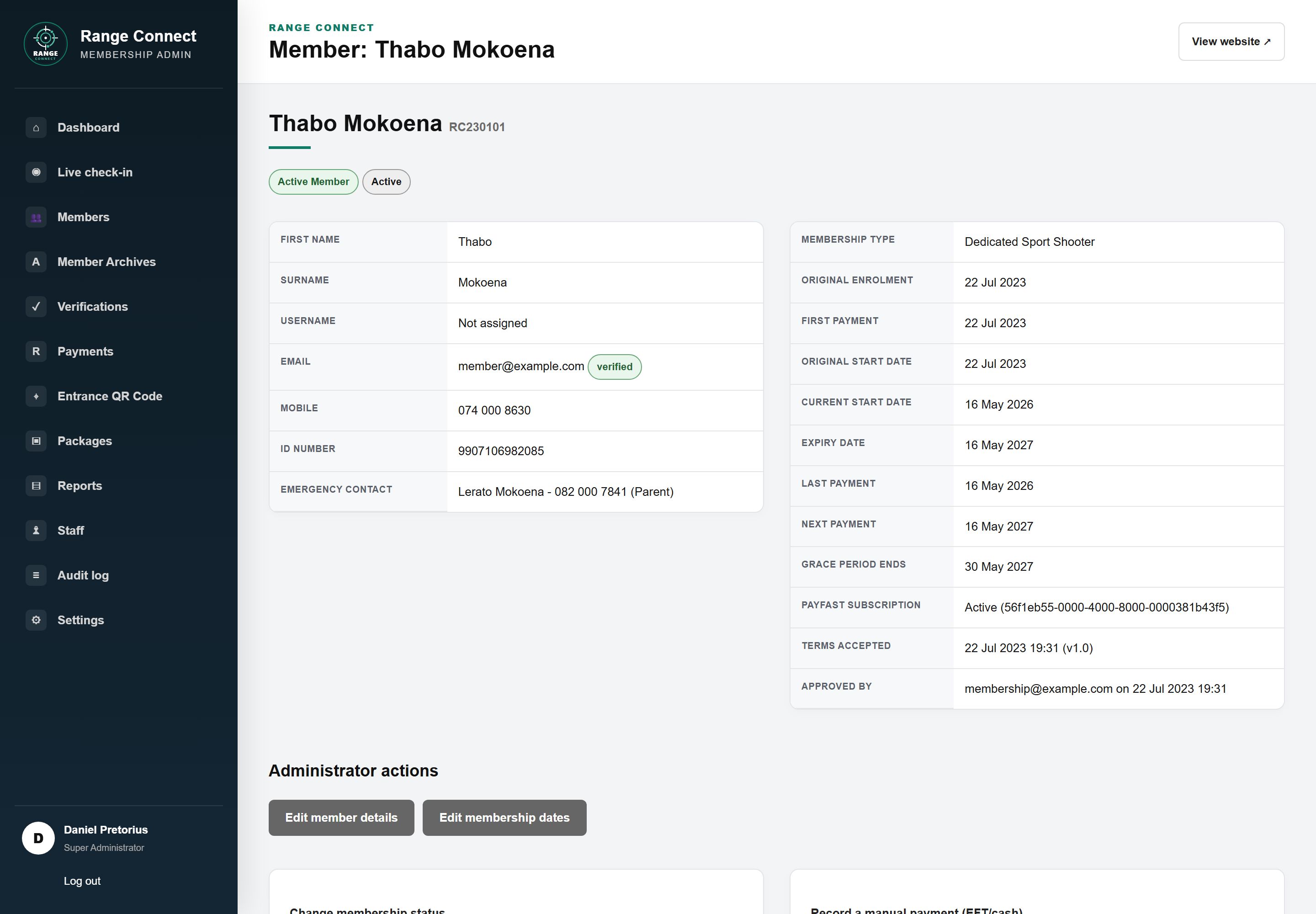1316x914 pixels.
Task: Click Edit member details button
Action: click(x=341, y=818)
